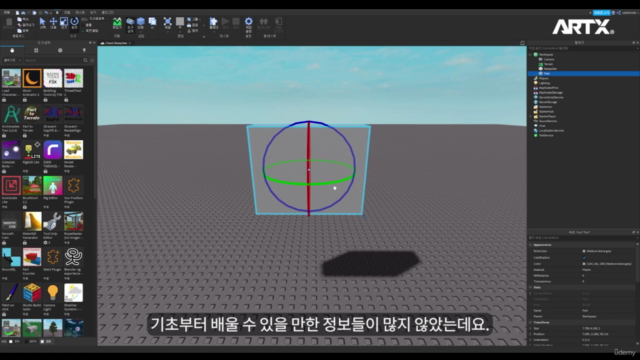
Task: Expand the Position property row
Action: click(531, 334)
